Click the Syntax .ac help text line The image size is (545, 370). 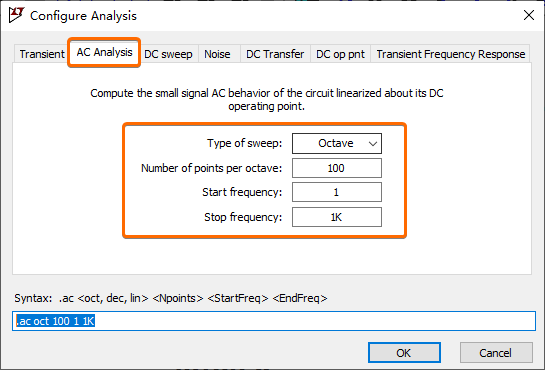(171, 298)
